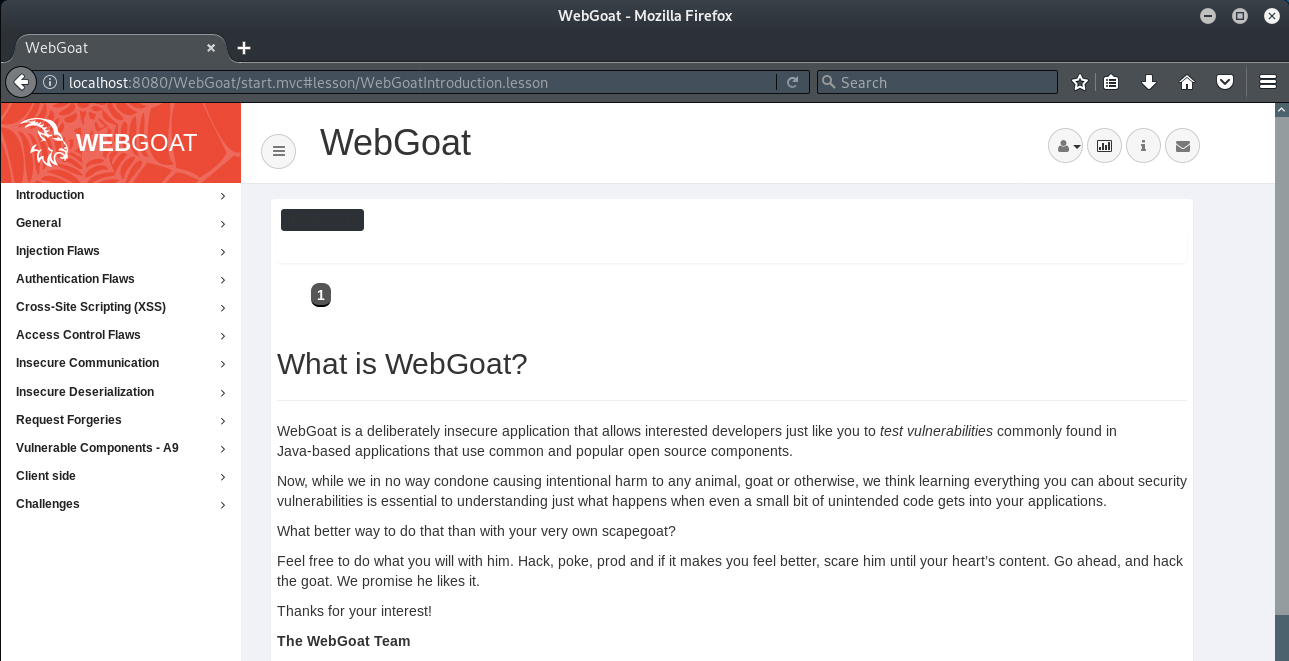1289x661 pixels.
Task: Click the contact email envelope icon
Action: pos(1182,145)
